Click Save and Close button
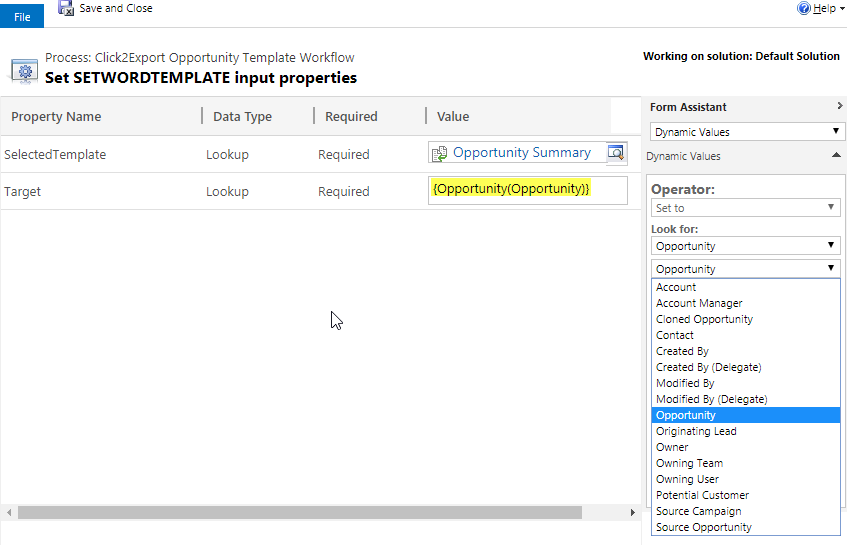847x545 pixels. coord(106,8)
